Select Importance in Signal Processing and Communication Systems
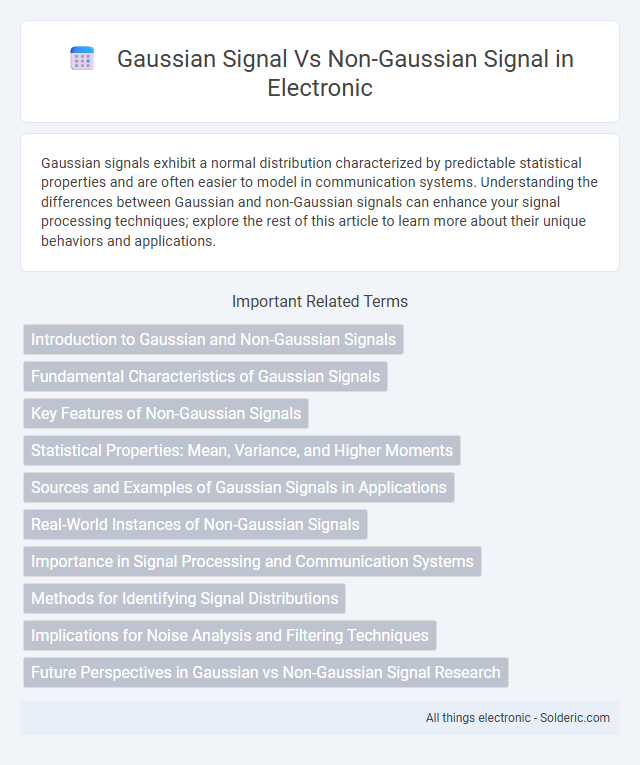This screenshot has width=640, height=765. (252, 562)
